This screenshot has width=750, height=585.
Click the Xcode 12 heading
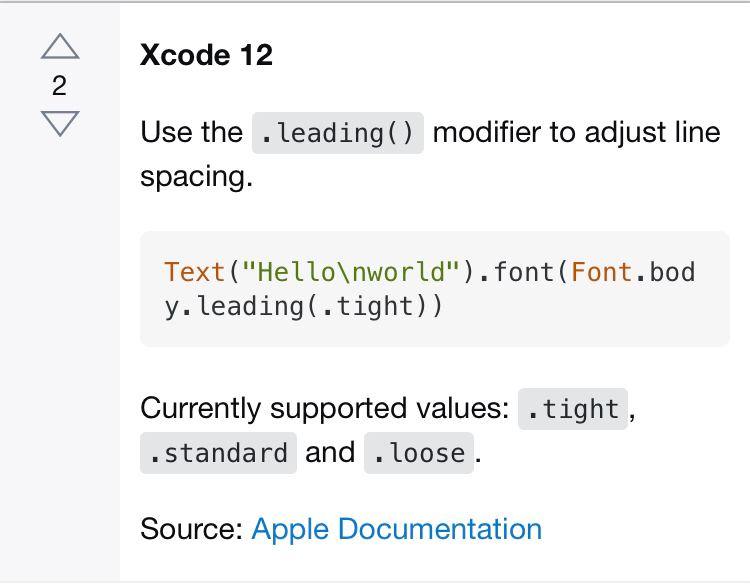pyautogui.click(x=206, y=55)
